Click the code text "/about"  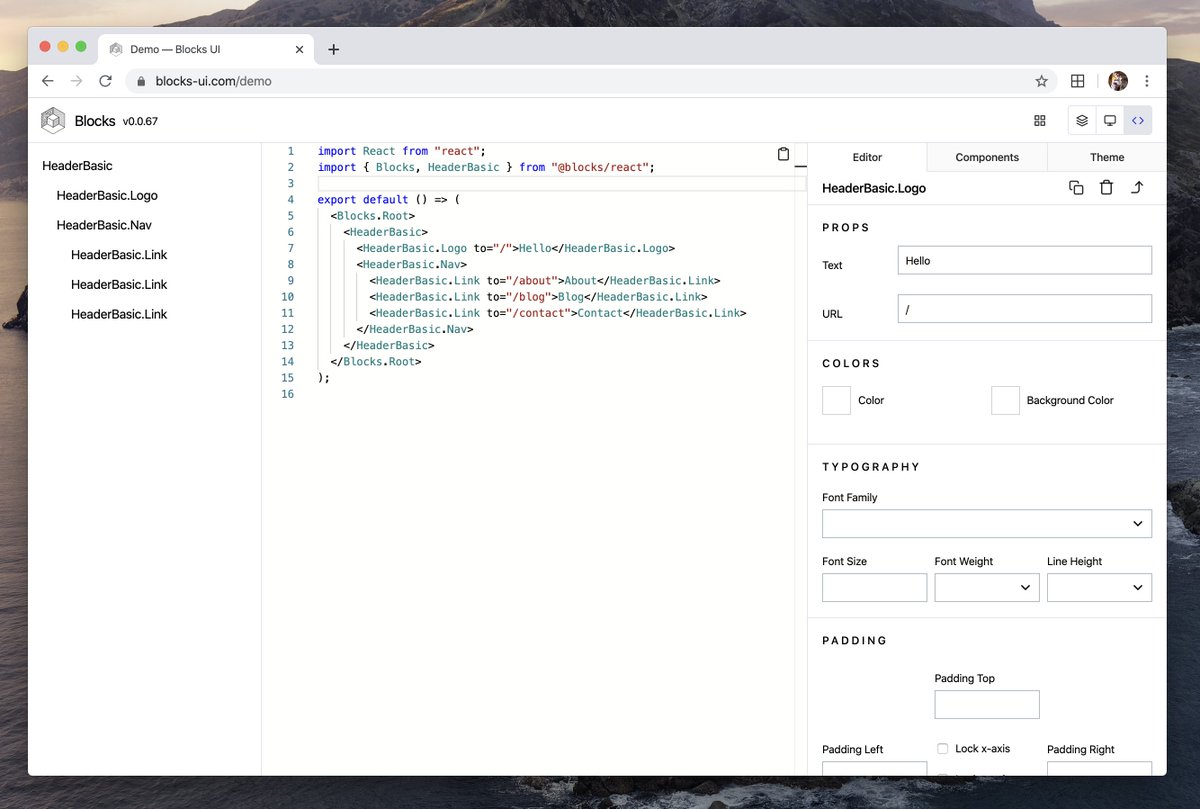coord(531,281)
